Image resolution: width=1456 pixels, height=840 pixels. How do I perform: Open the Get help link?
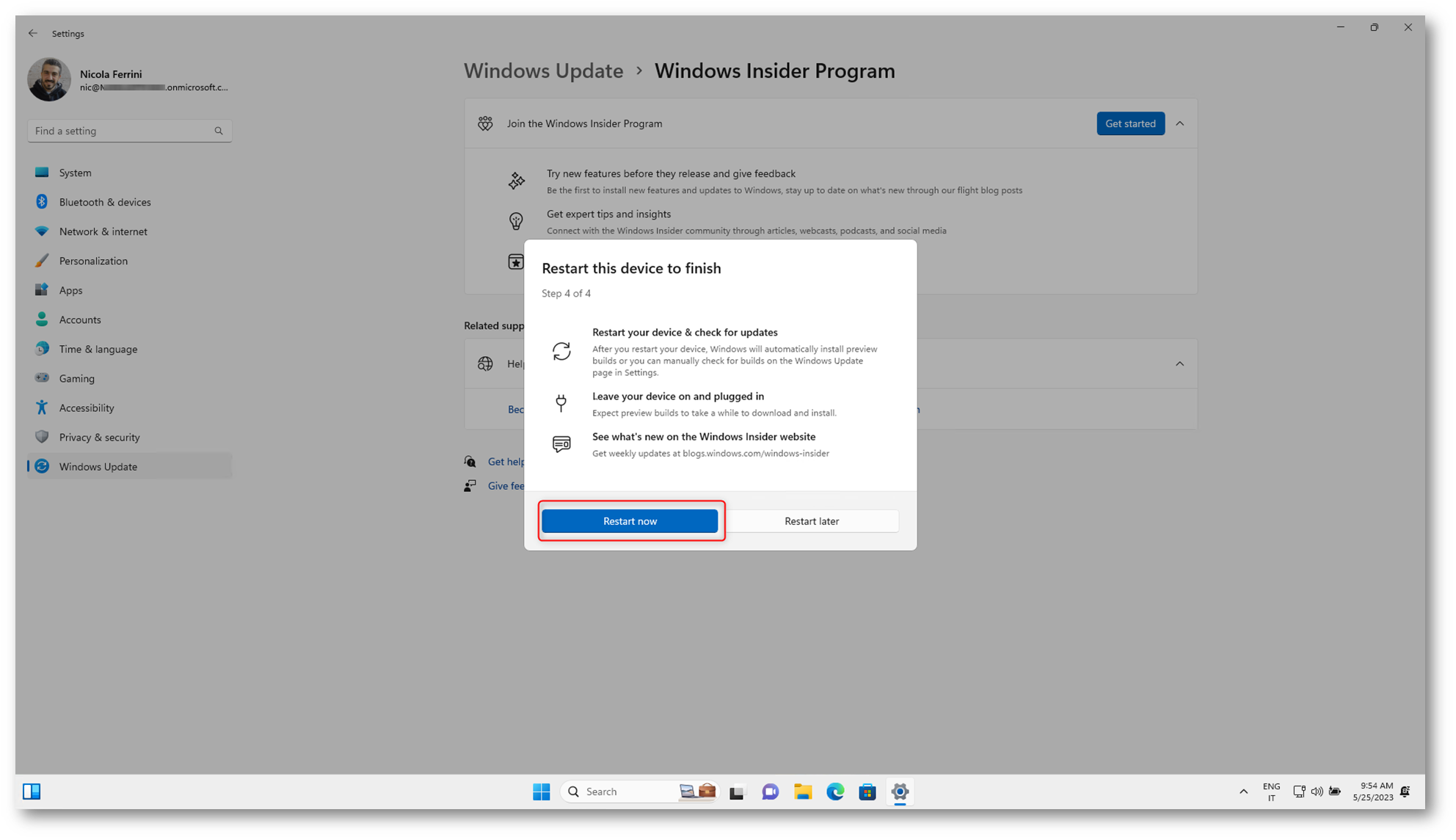pos(506,461)
